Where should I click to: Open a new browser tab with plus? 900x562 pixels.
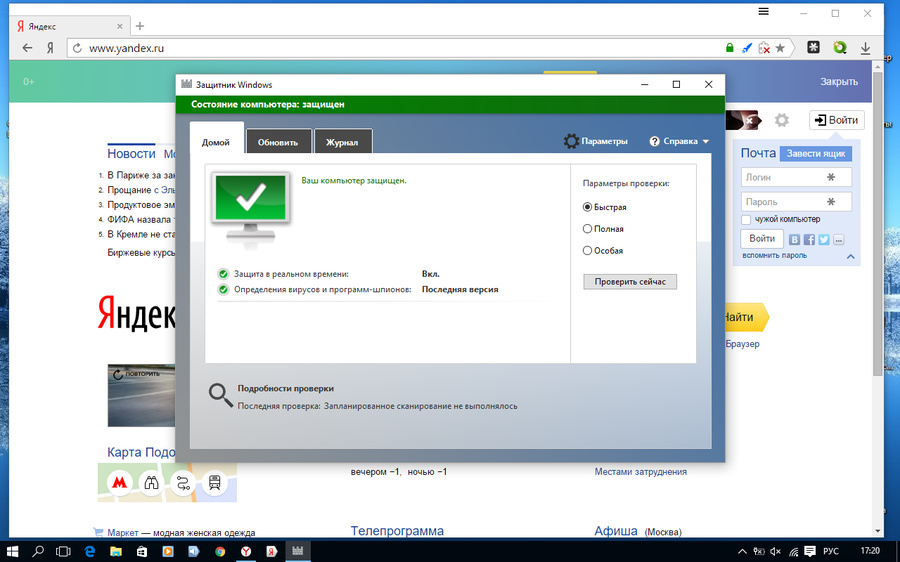pyautogui.click(x=139, y=26)
